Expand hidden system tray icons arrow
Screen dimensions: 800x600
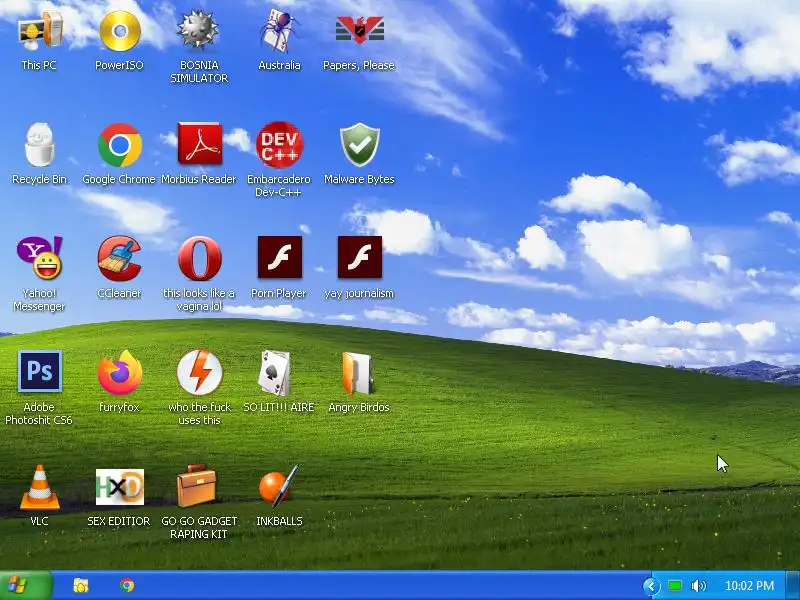(x=651, y=586)
